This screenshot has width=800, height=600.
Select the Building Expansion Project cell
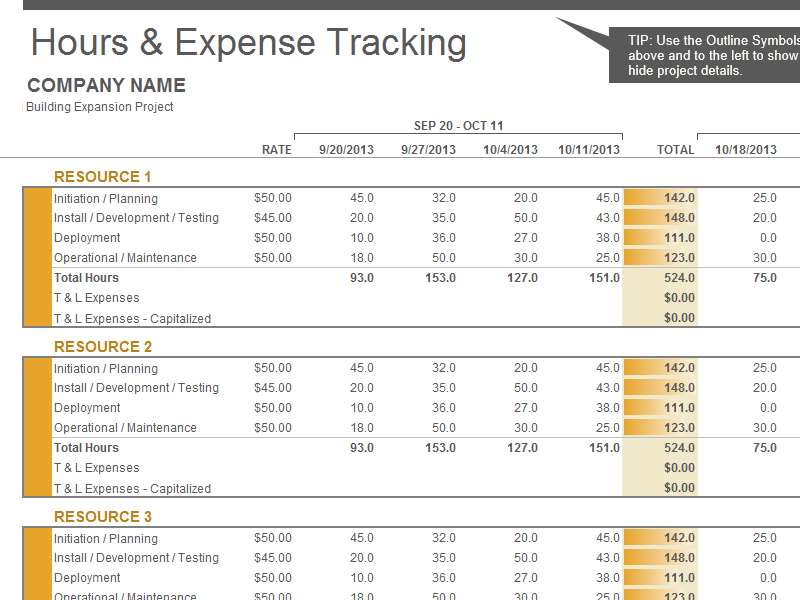coord(100,107)
